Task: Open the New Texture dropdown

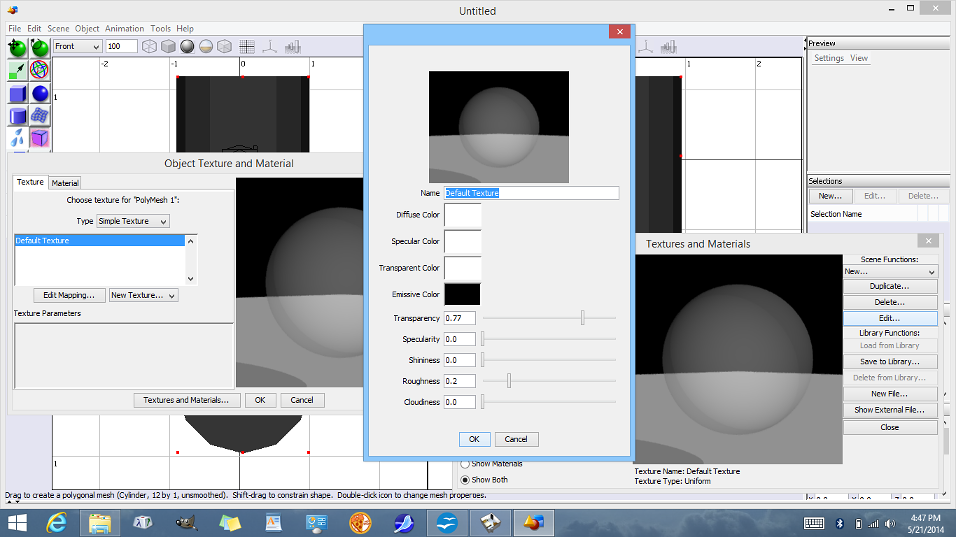Action: [x=143, y=295]
